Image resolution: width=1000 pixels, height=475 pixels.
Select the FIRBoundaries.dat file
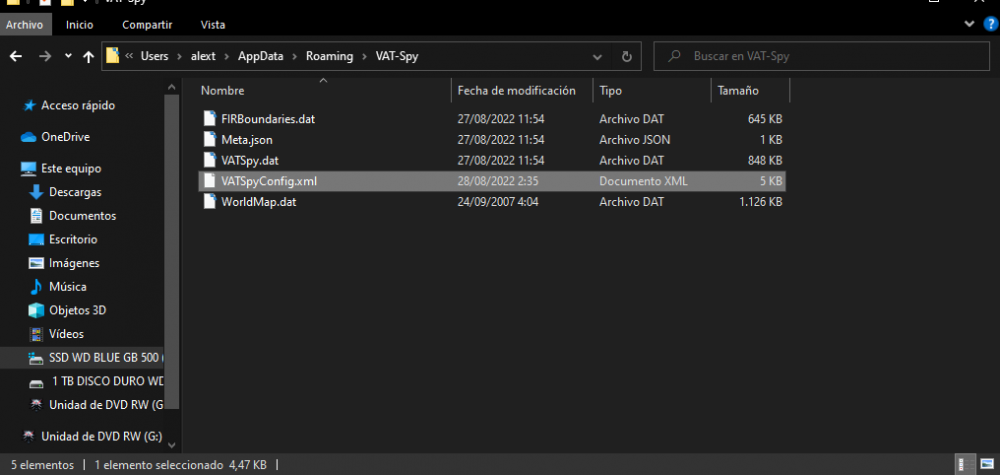[268, 118]
